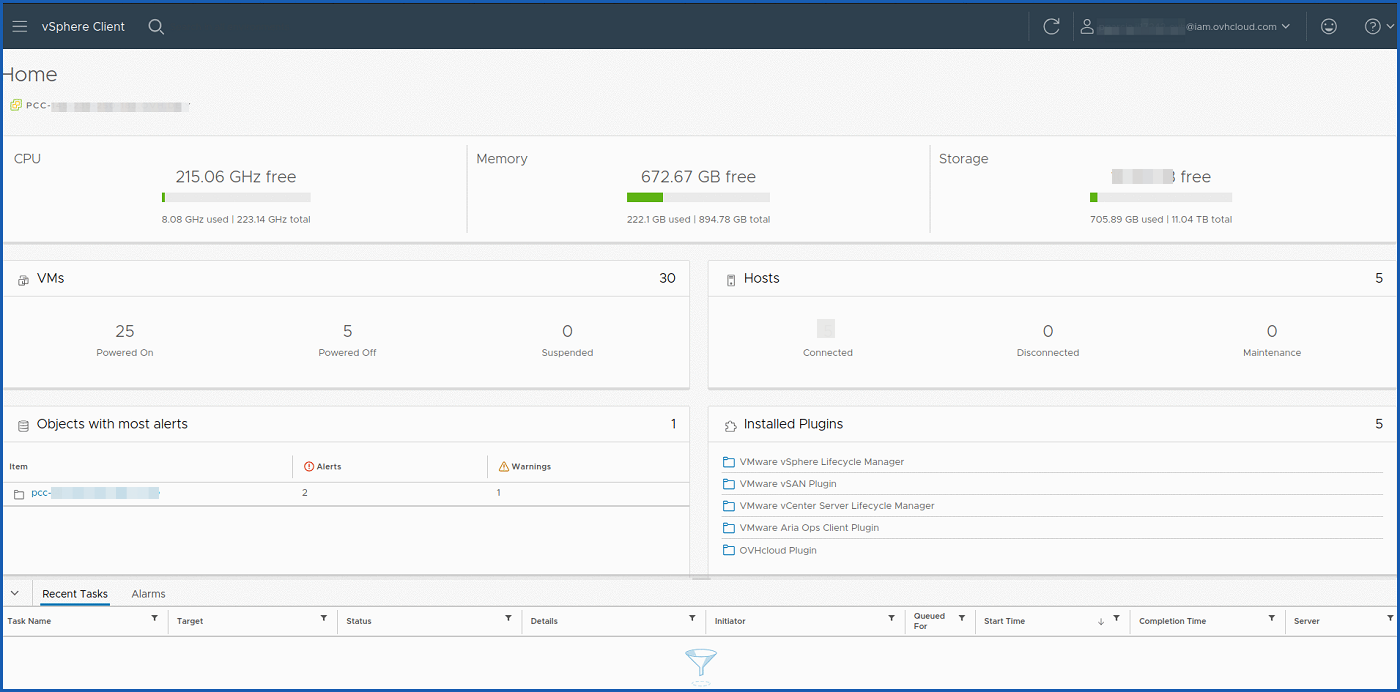
Task: Open the hamburger navigation menu
Action: (19, 26)
